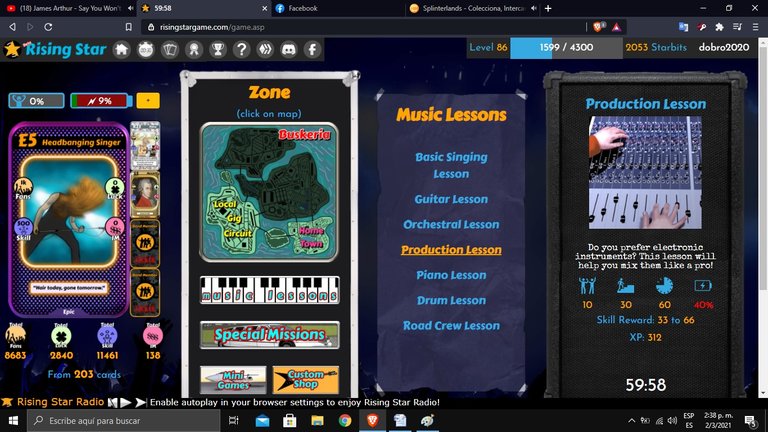Click the level XP progress bar 1599 / 4300
This screenshot has width=768, height=432.
point(566,48)
